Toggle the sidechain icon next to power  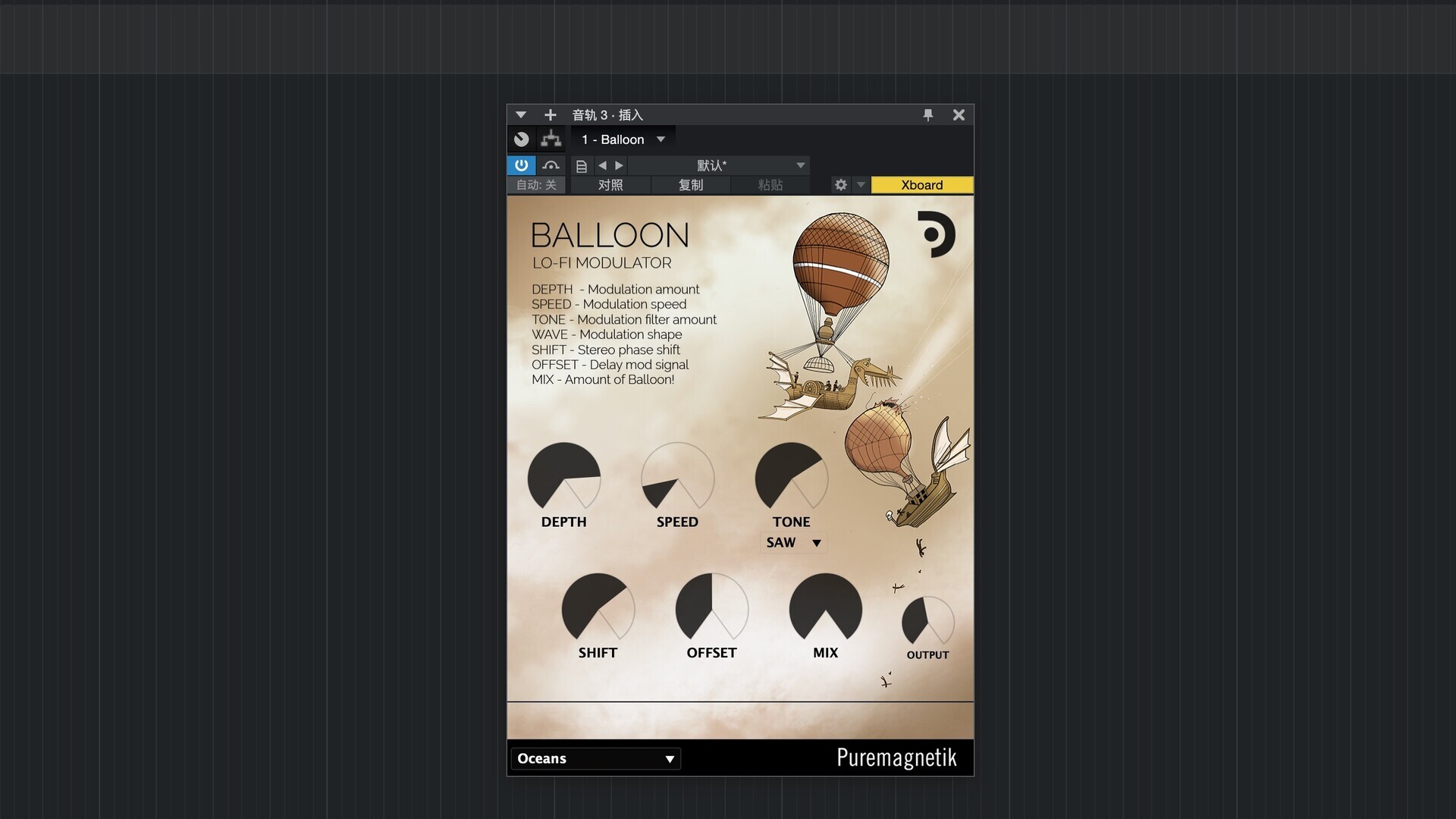[551, 165]
